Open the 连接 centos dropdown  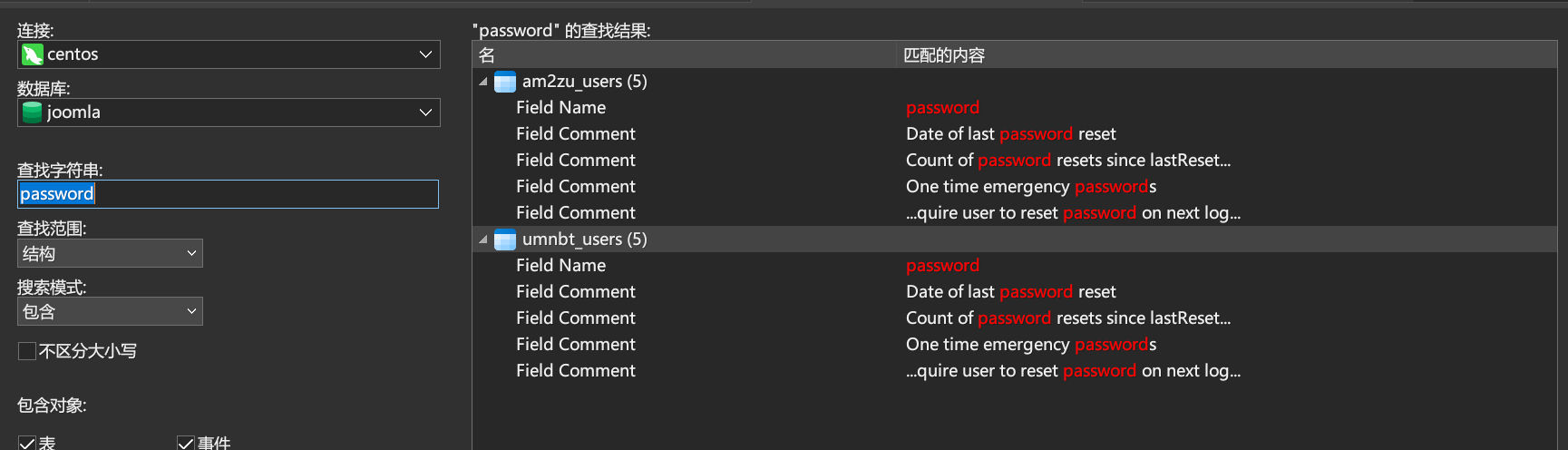coord(229,54)
